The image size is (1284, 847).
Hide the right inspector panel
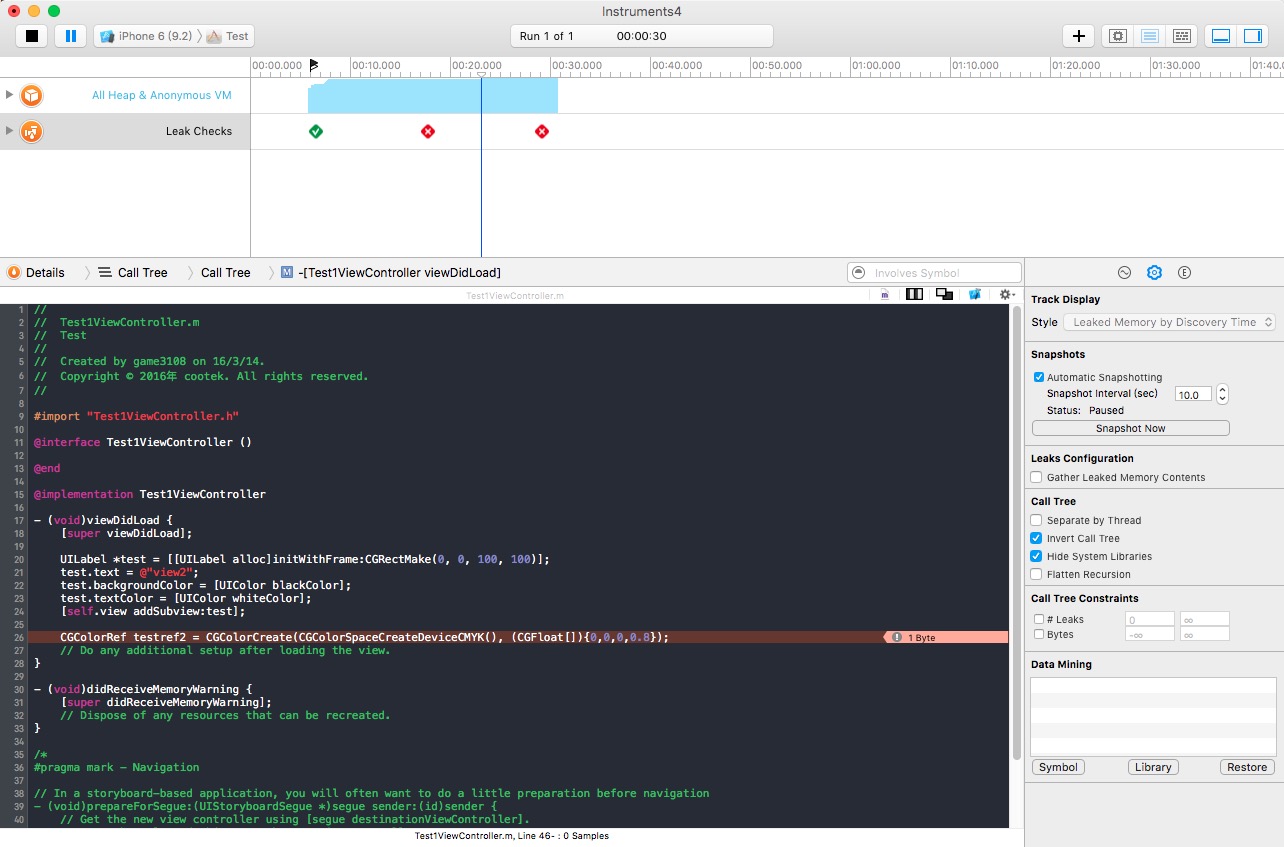[1252, 36]
